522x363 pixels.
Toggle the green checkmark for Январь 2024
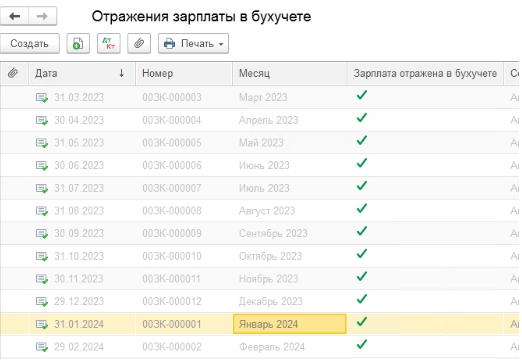(x=362, y=322)
